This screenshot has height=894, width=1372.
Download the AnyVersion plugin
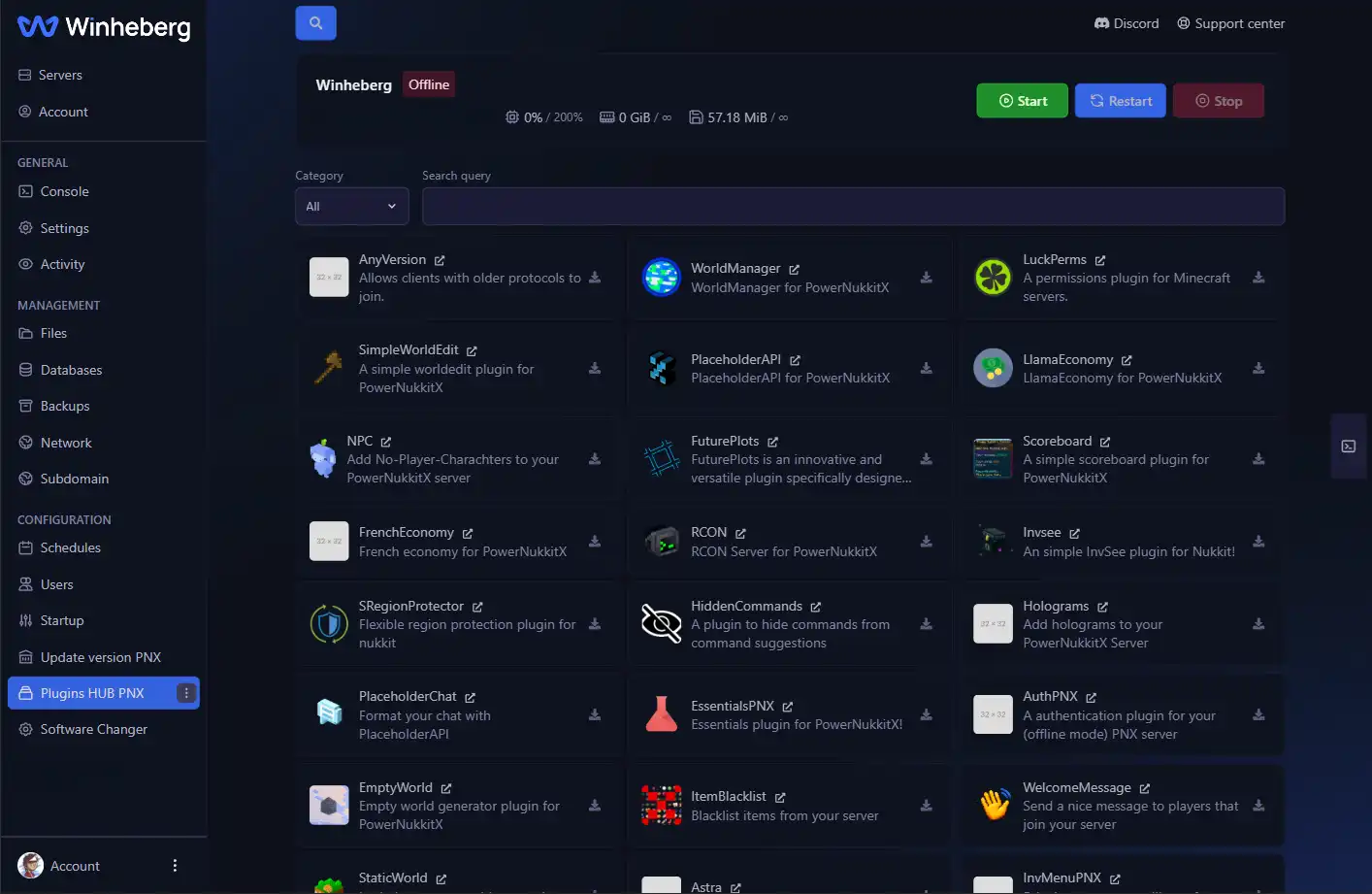(595, 278)
